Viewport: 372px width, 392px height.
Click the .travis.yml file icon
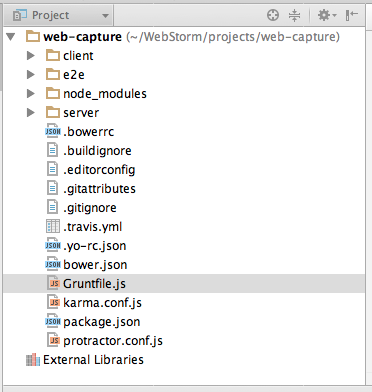pos(53,227)
